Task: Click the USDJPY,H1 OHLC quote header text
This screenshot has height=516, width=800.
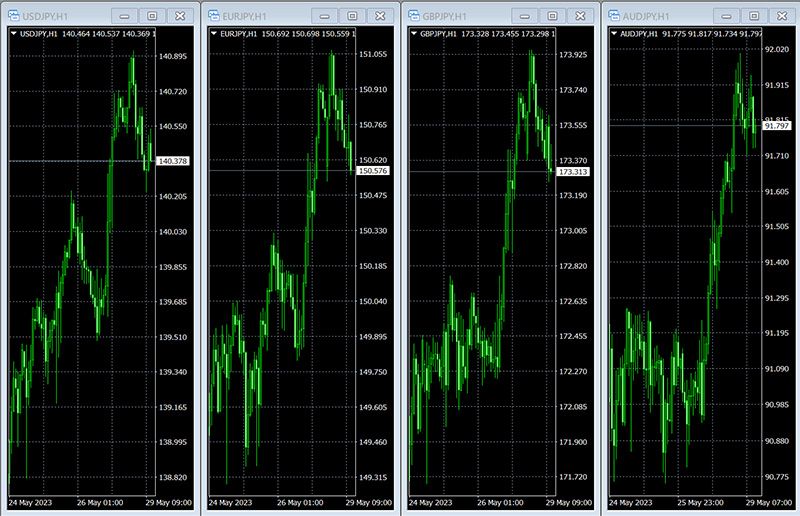Action: click(x=87, y=34)
